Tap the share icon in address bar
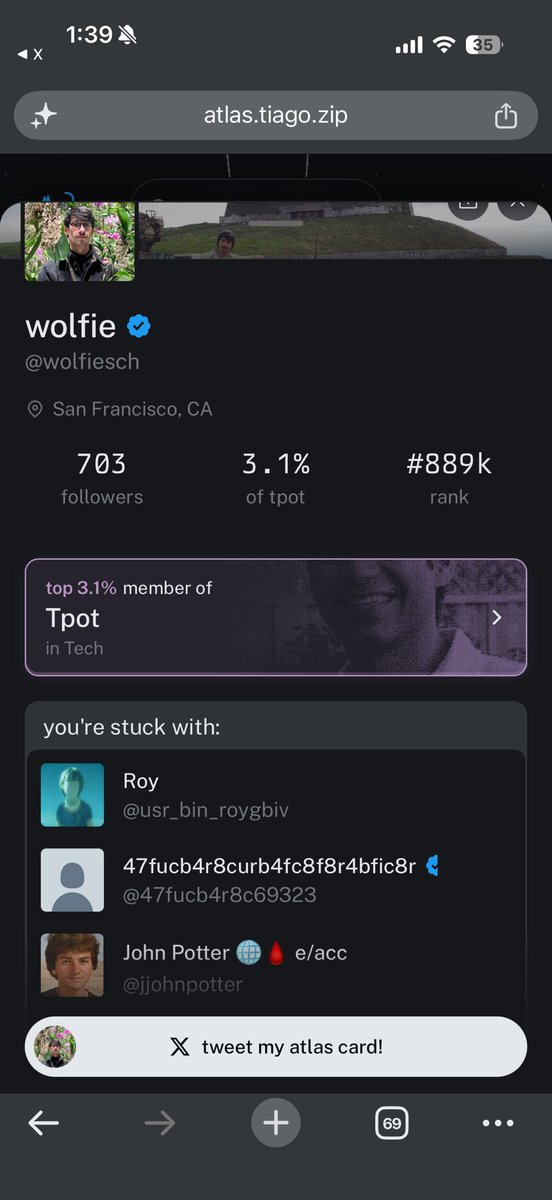This screenshot has height=1200, width=552. [x=506, y=115]
